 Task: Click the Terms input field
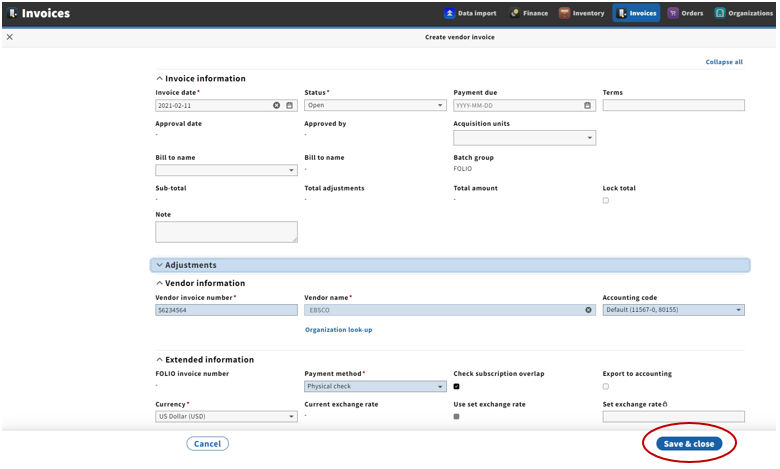(x=674, y=105)
